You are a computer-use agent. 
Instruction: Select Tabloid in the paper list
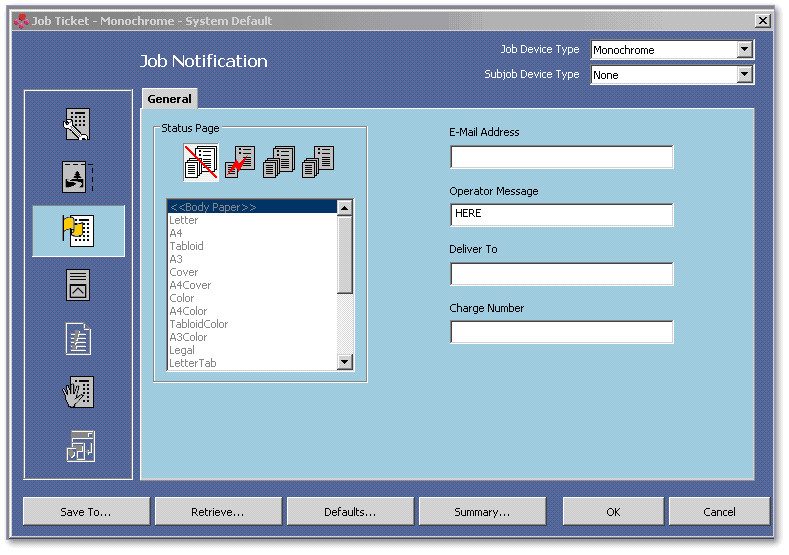186,246
